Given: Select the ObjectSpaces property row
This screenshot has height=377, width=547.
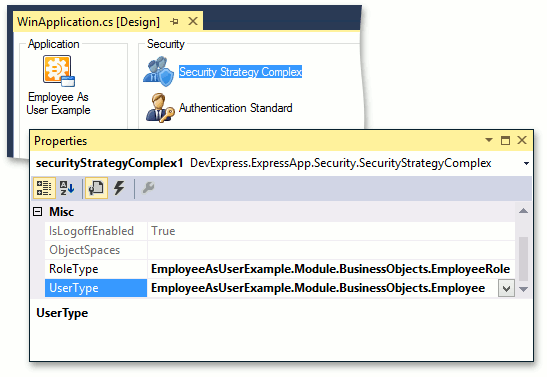Looking at the screenshot, I should tap(280, 250).
